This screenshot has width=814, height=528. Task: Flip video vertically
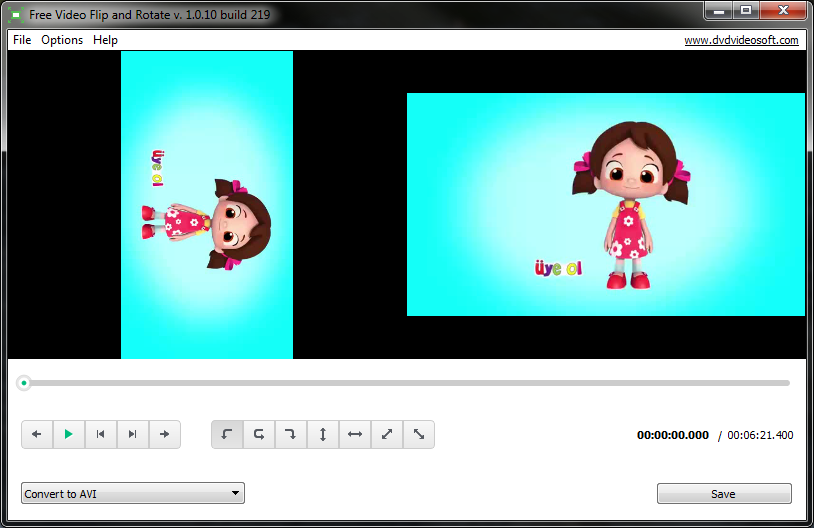coord(323,434)
